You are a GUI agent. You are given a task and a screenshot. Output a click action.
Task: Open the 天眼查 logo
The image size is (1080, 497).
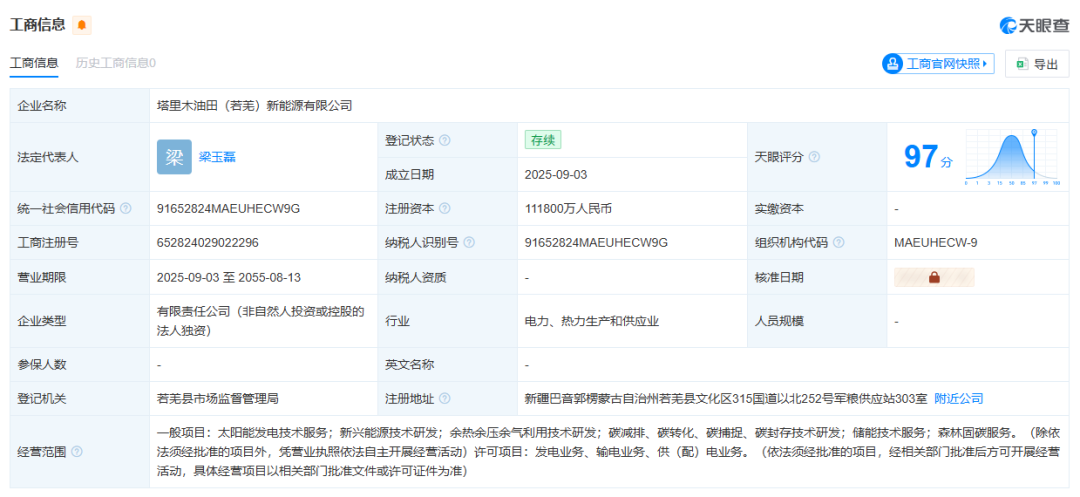pos(1035,25)
